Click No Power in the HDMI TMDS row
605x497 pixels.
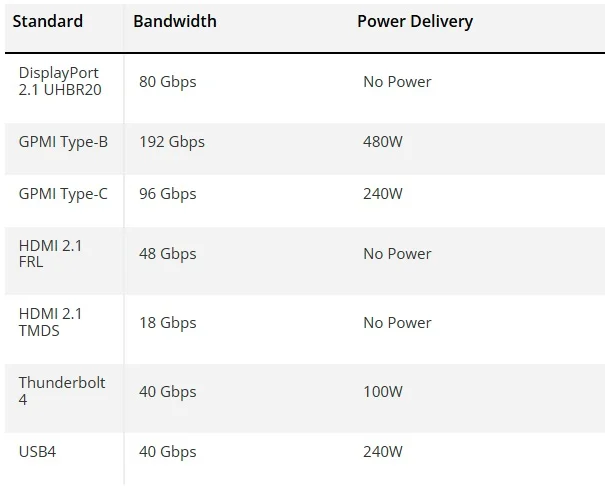tap(397, 323)
